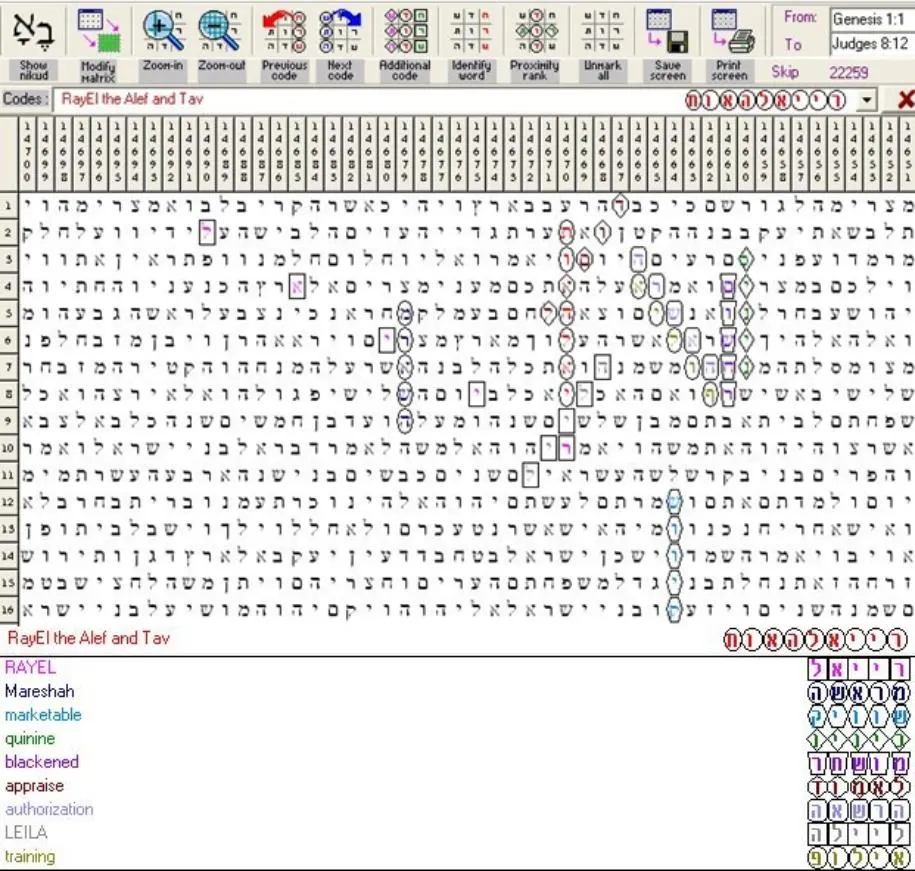915x871 pixels.
Task: Click the From label
Action: click(x=799, y=18)
